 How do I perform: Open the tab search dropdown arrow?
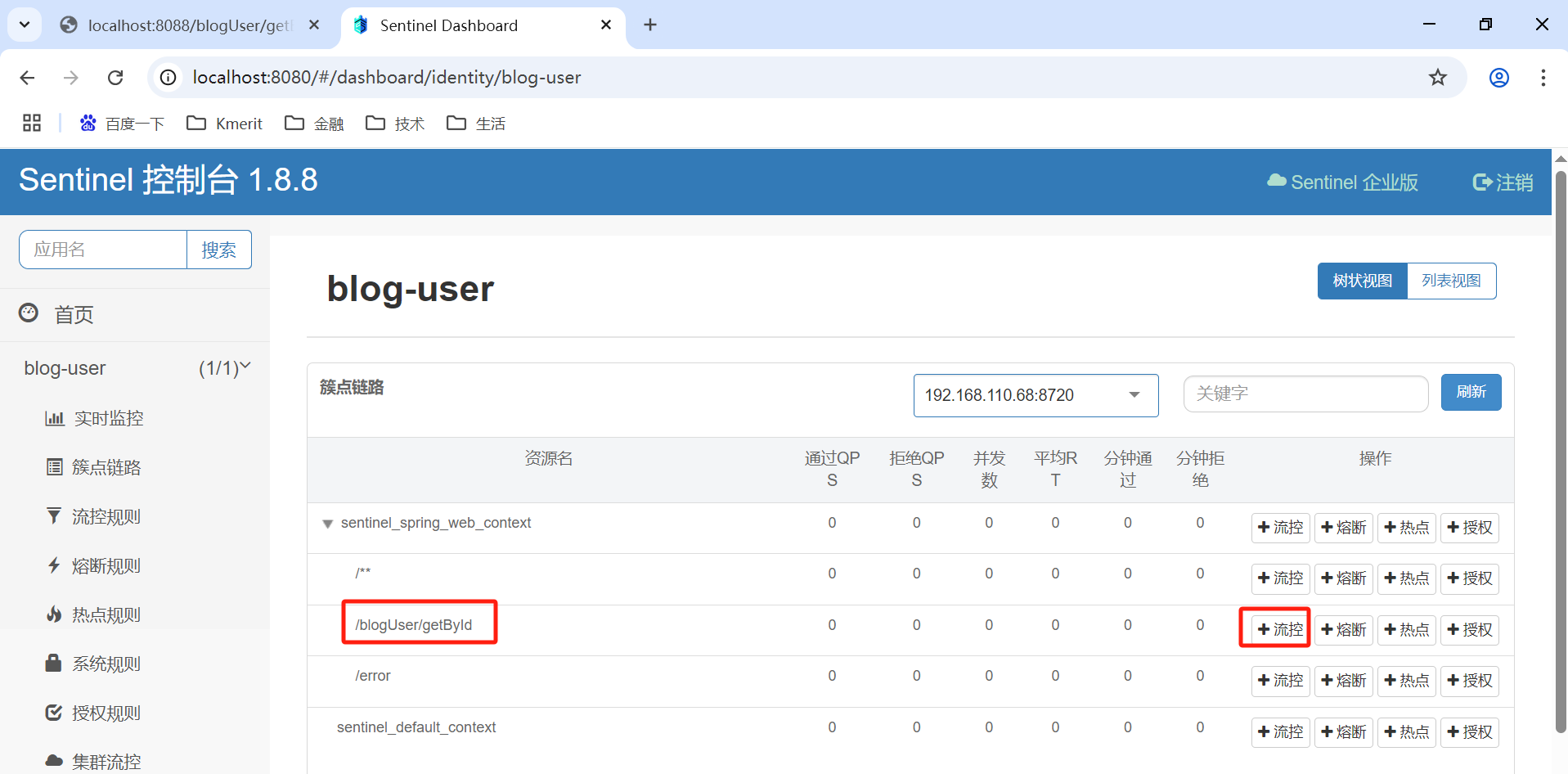(25, 25)
